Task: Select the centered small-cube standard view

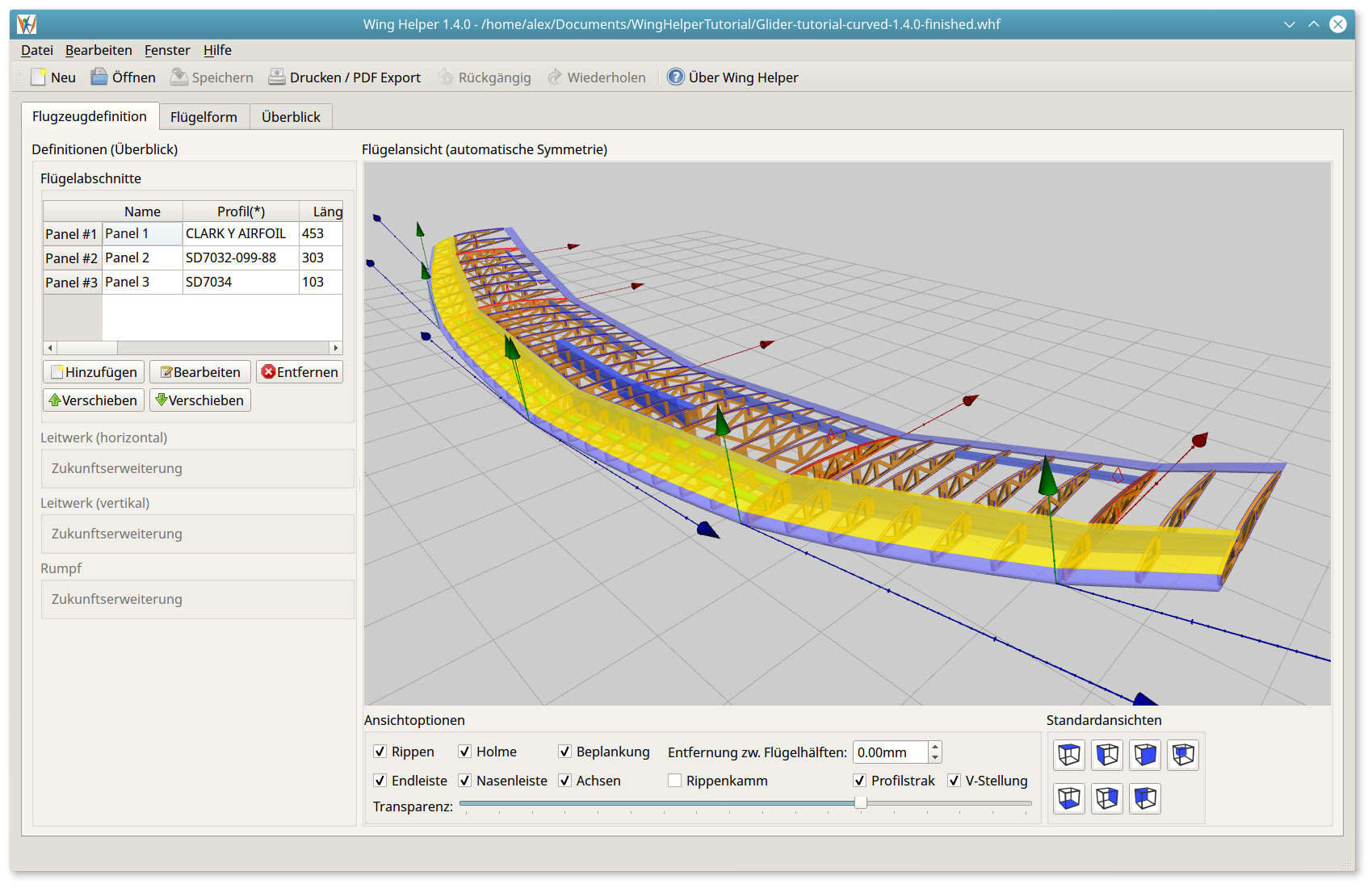Action: (1183, 755)
